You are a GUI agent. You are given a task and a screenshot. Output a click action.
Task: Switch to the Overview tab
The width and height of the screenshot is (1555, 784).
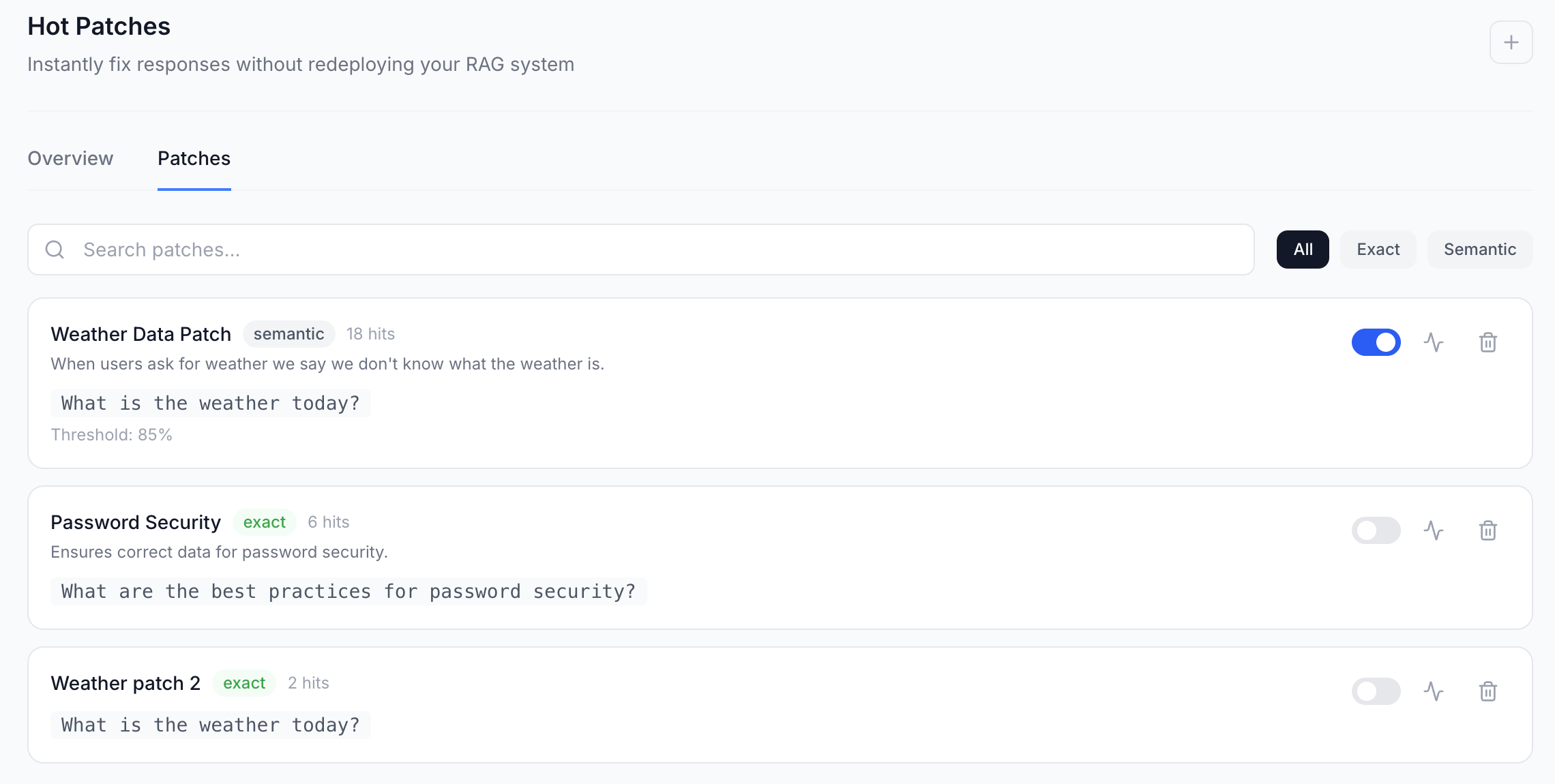point(70,158)
